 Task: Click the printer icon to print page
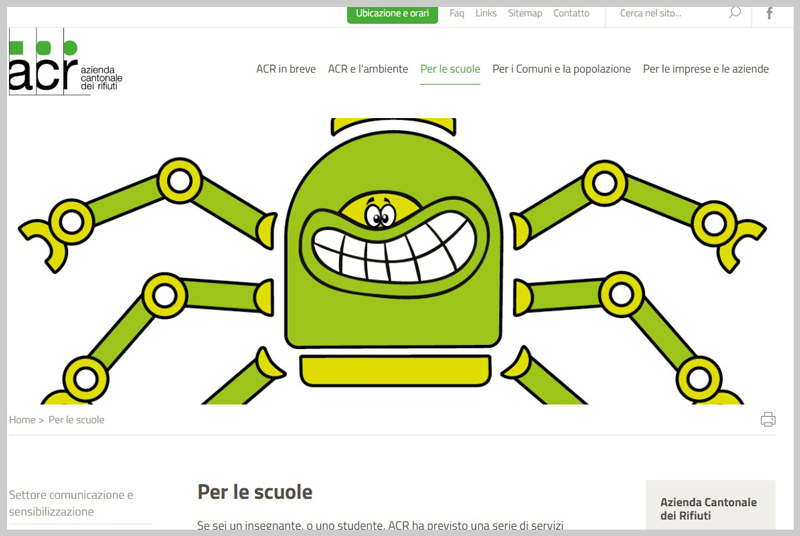[768, 420]
